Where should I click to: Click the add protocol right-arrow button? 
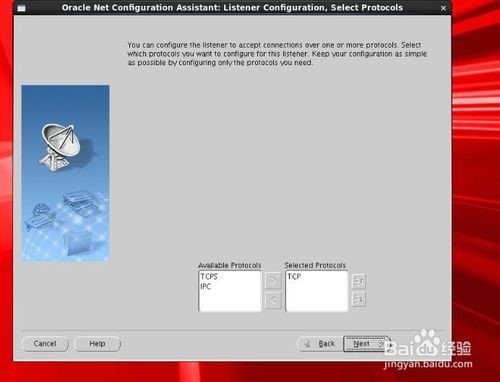coord(273,281)
